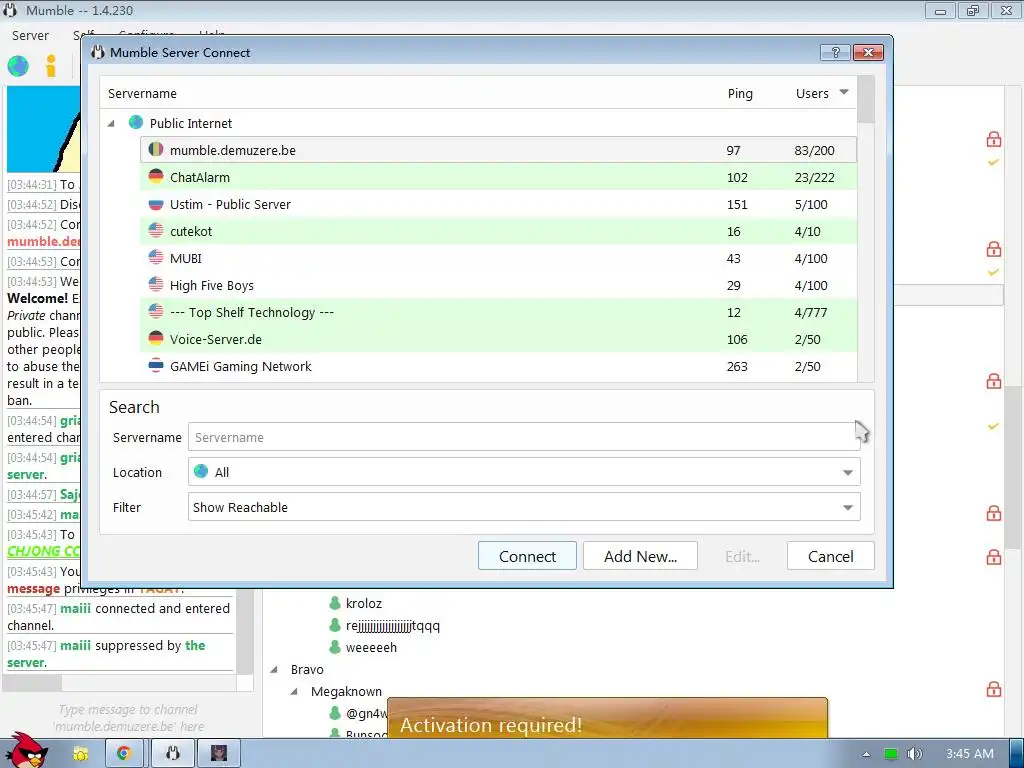Click the taskbar icon with a portrait
Screen dimensions: 1024x768
219,754
